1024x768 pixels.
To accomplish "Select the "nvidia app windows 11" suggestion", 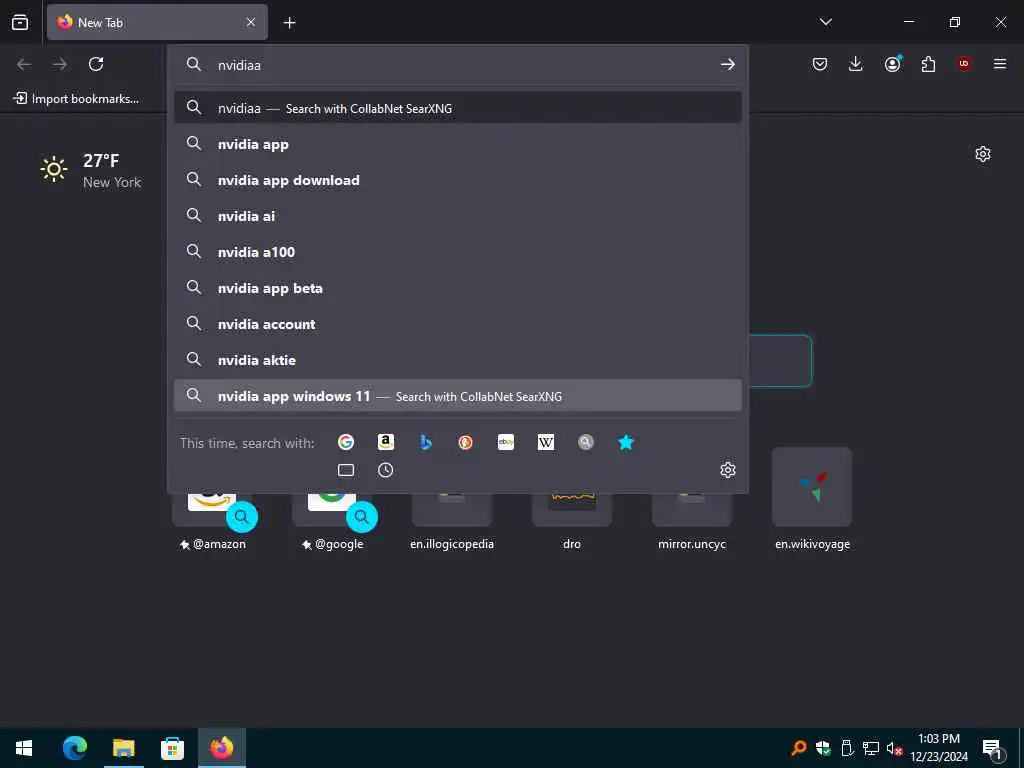I will click(458, 396).
